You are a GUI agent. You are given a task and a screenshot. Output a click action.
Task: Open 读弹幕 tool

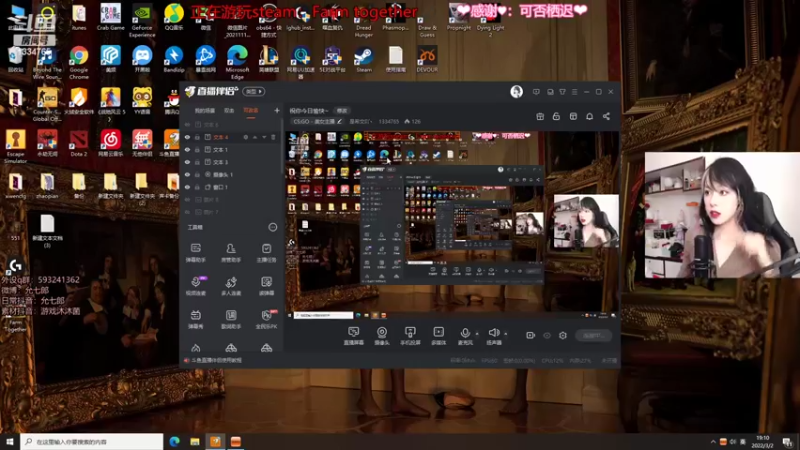[x=266, y=286]
